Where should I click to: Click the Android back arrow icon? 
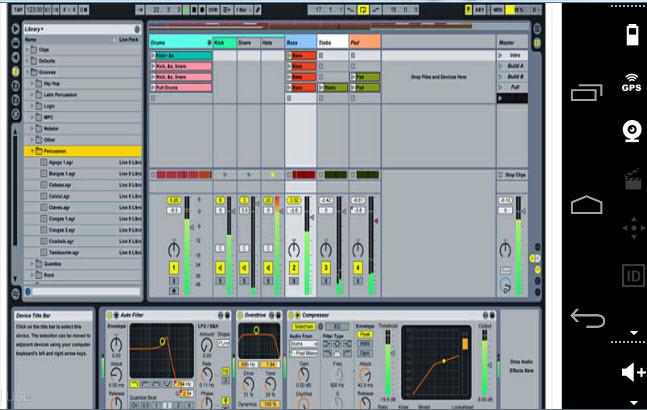click(587, 318)
